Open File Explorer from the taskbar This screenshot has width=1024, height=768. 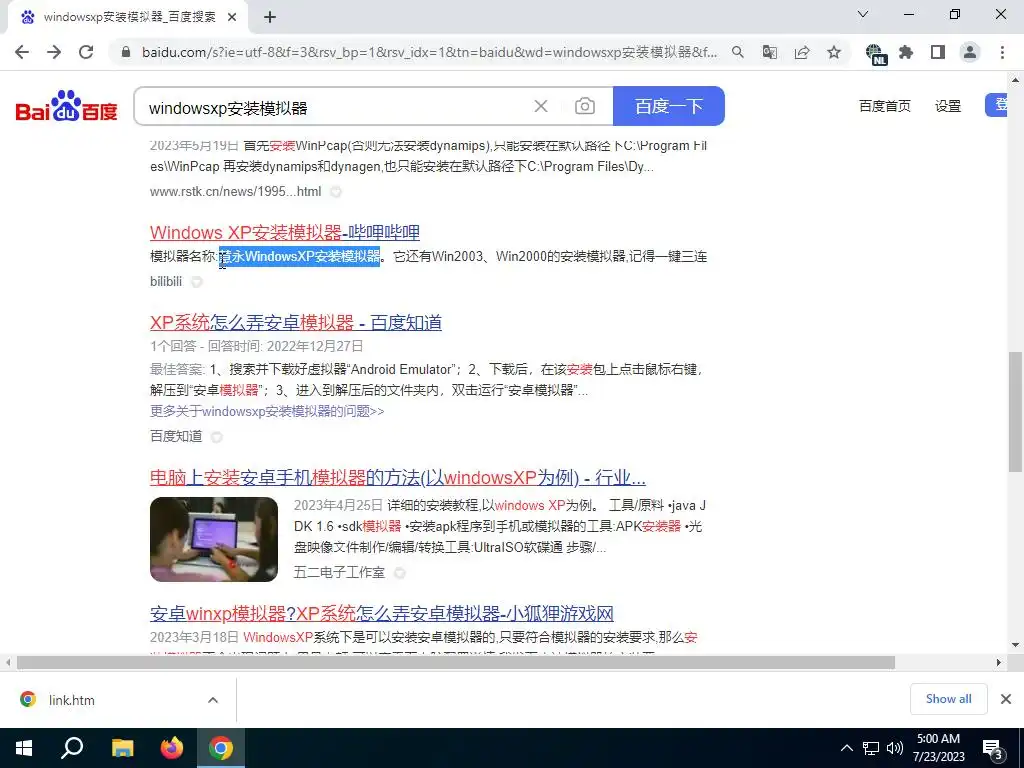coord(123,748)
